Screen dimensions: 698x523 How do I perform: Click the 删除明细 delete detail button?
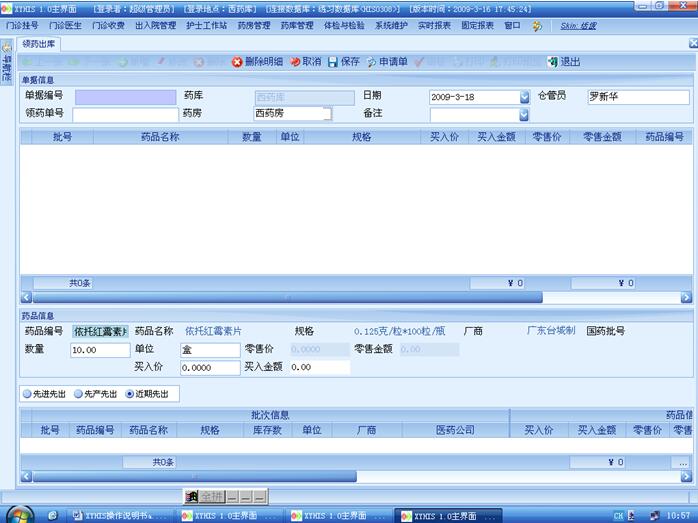click(257, 62)
